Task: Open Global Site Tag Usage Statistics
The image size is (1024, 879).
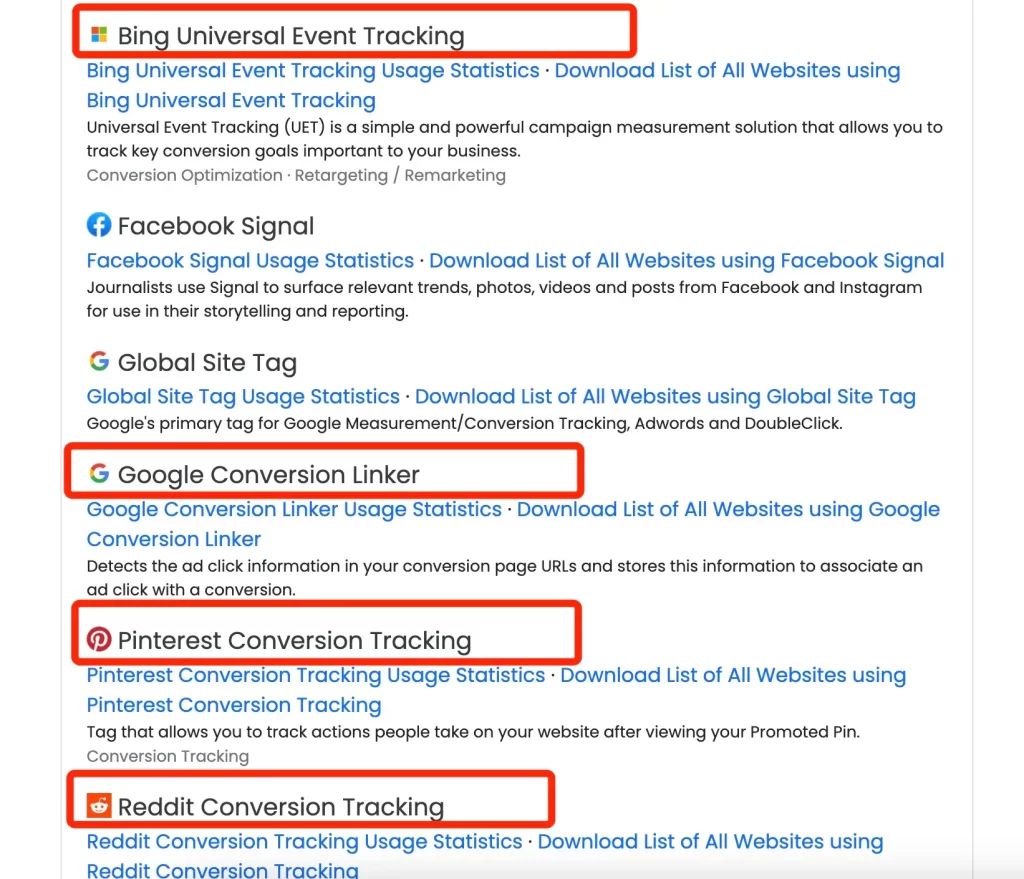Action: 243,396
